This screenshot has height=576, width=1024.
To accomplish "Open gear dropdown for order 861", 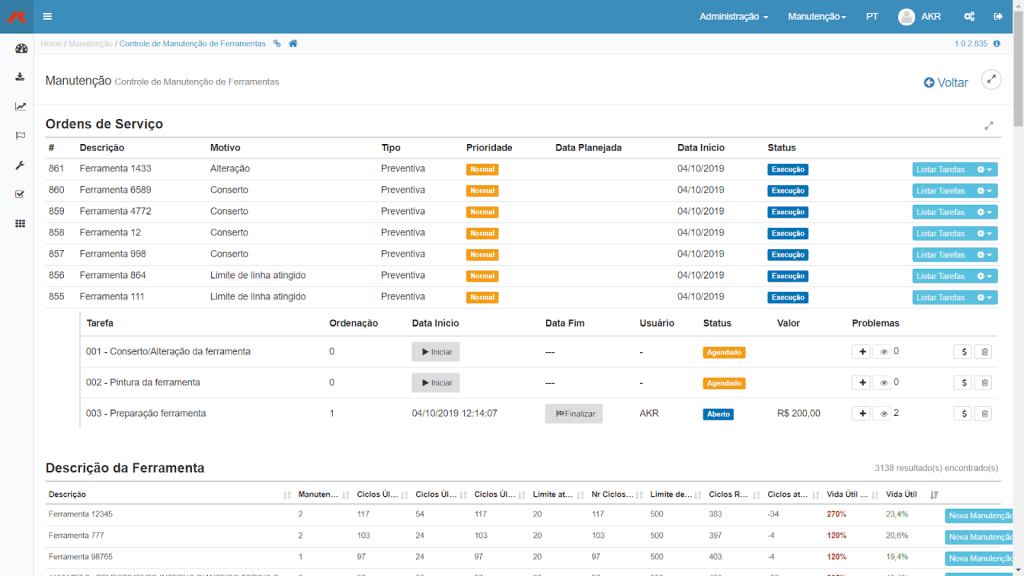I will coord(985,170).
